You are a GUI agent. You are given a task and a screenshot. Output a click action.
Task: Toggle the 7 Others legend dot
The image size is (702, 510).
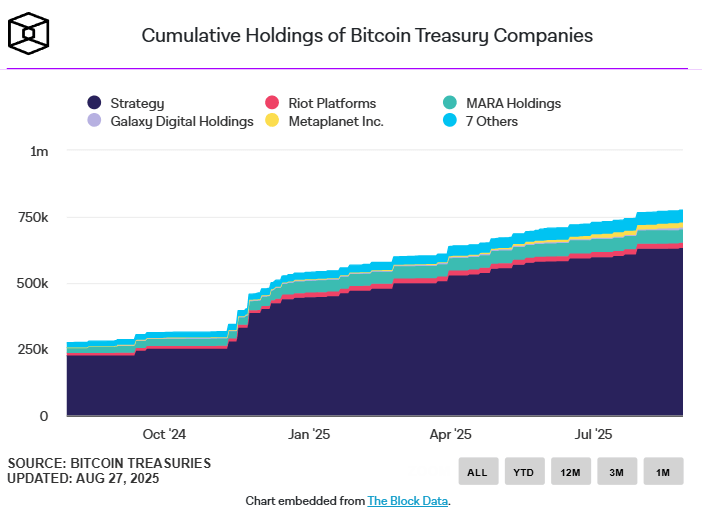click(x=450, y=120)
